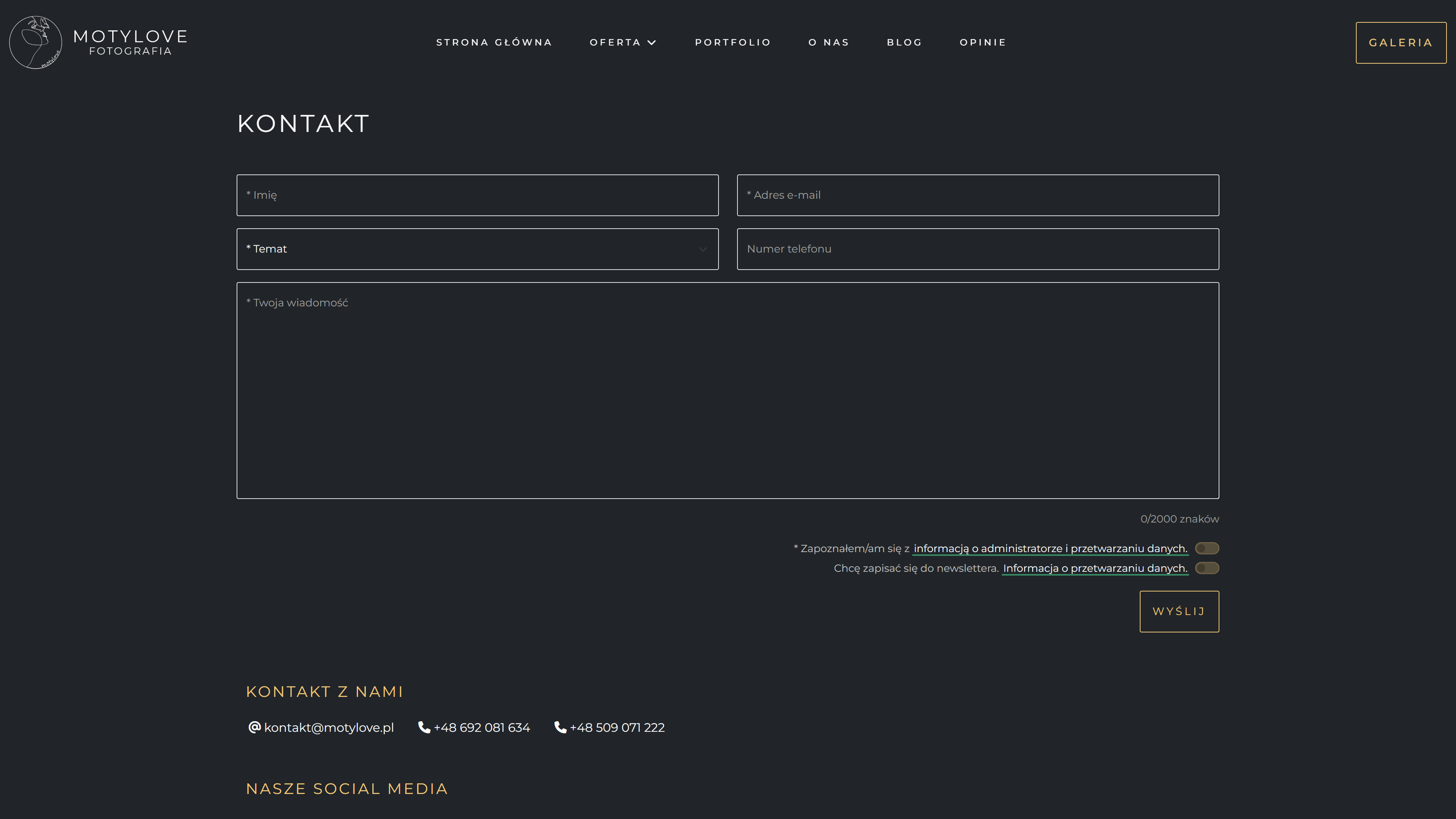
Task: Click into the Adres e-mail field
Action: pos(978,195)
